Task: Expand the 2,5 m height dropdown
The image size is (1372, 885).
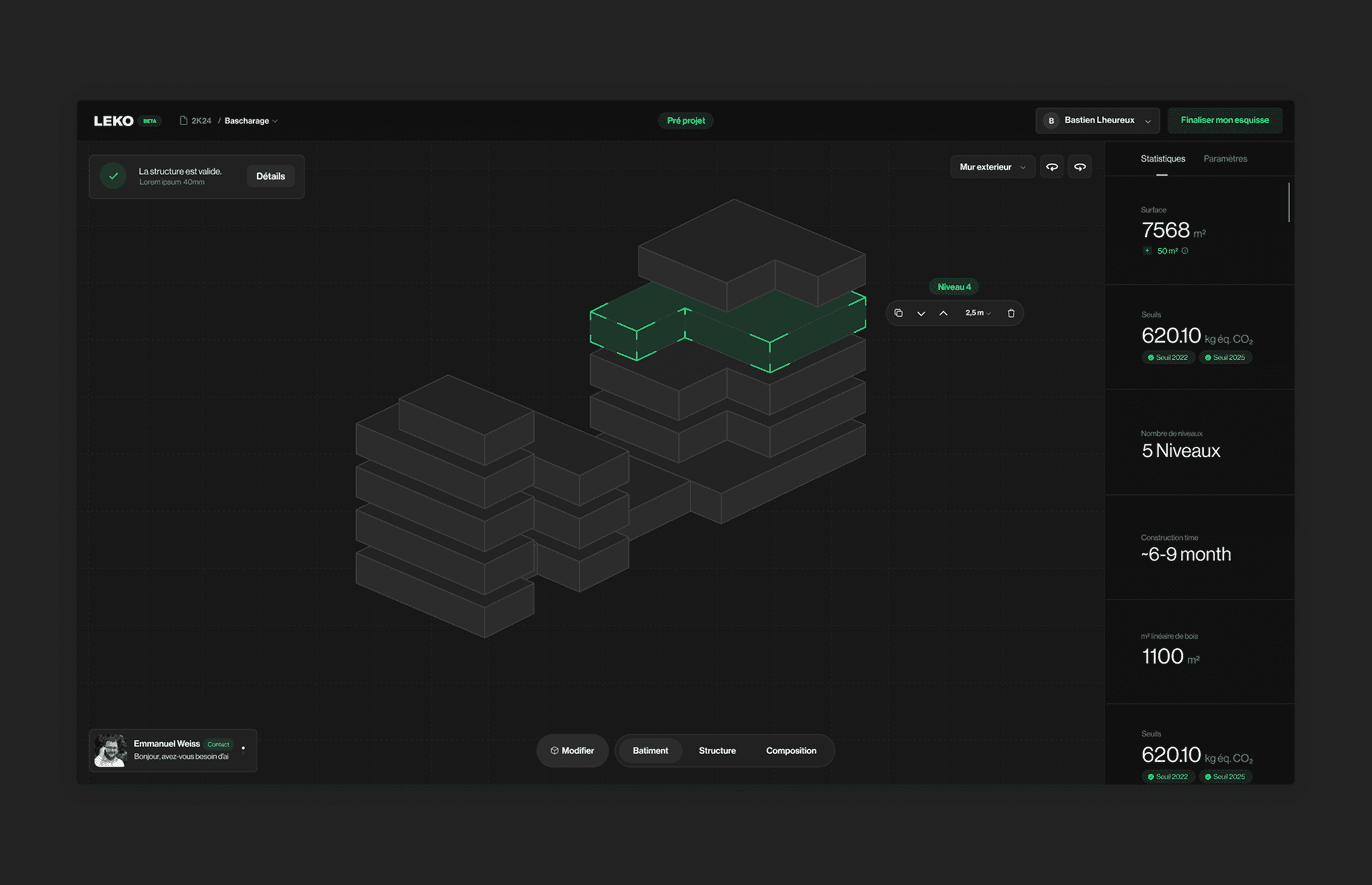Action: (978, 313)
